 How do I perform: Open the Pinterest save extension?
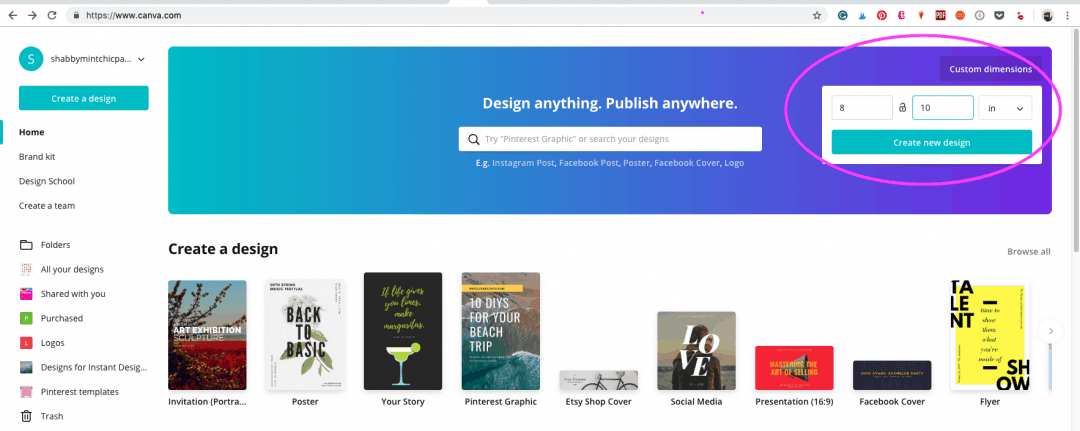[882, 15]
